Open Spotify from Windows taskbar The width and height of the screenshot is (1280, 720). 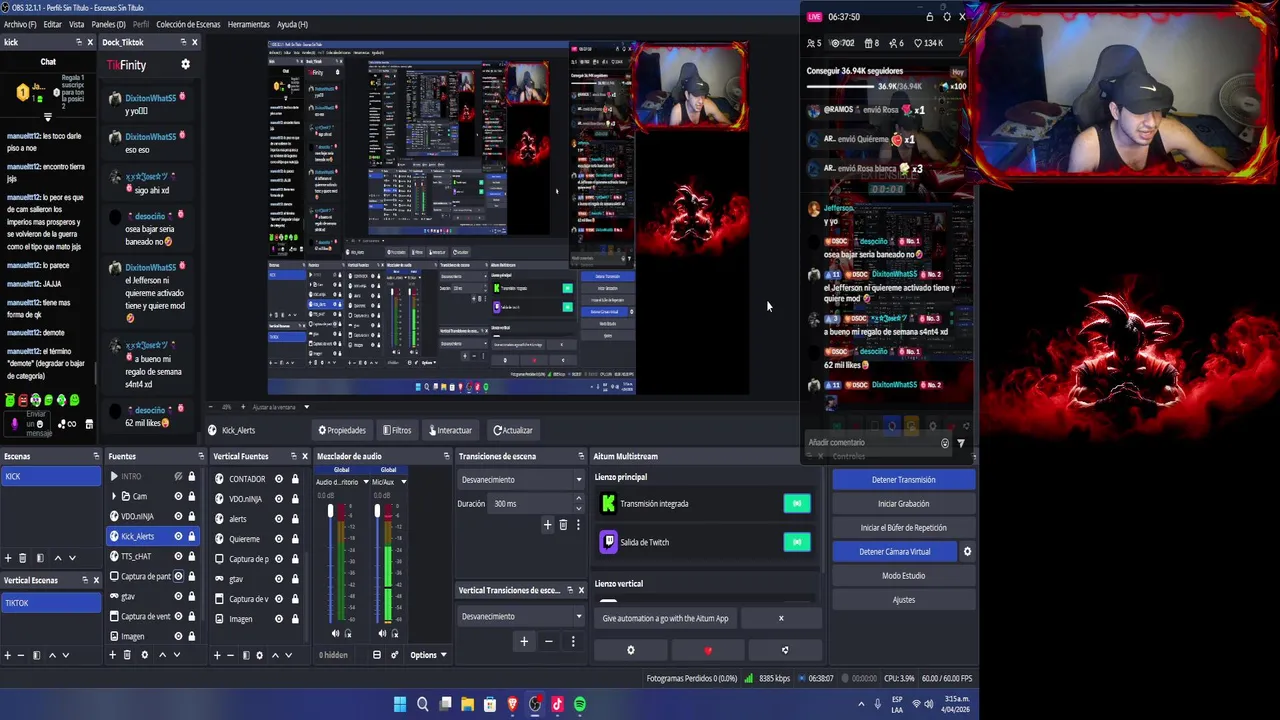pos(580,704)
